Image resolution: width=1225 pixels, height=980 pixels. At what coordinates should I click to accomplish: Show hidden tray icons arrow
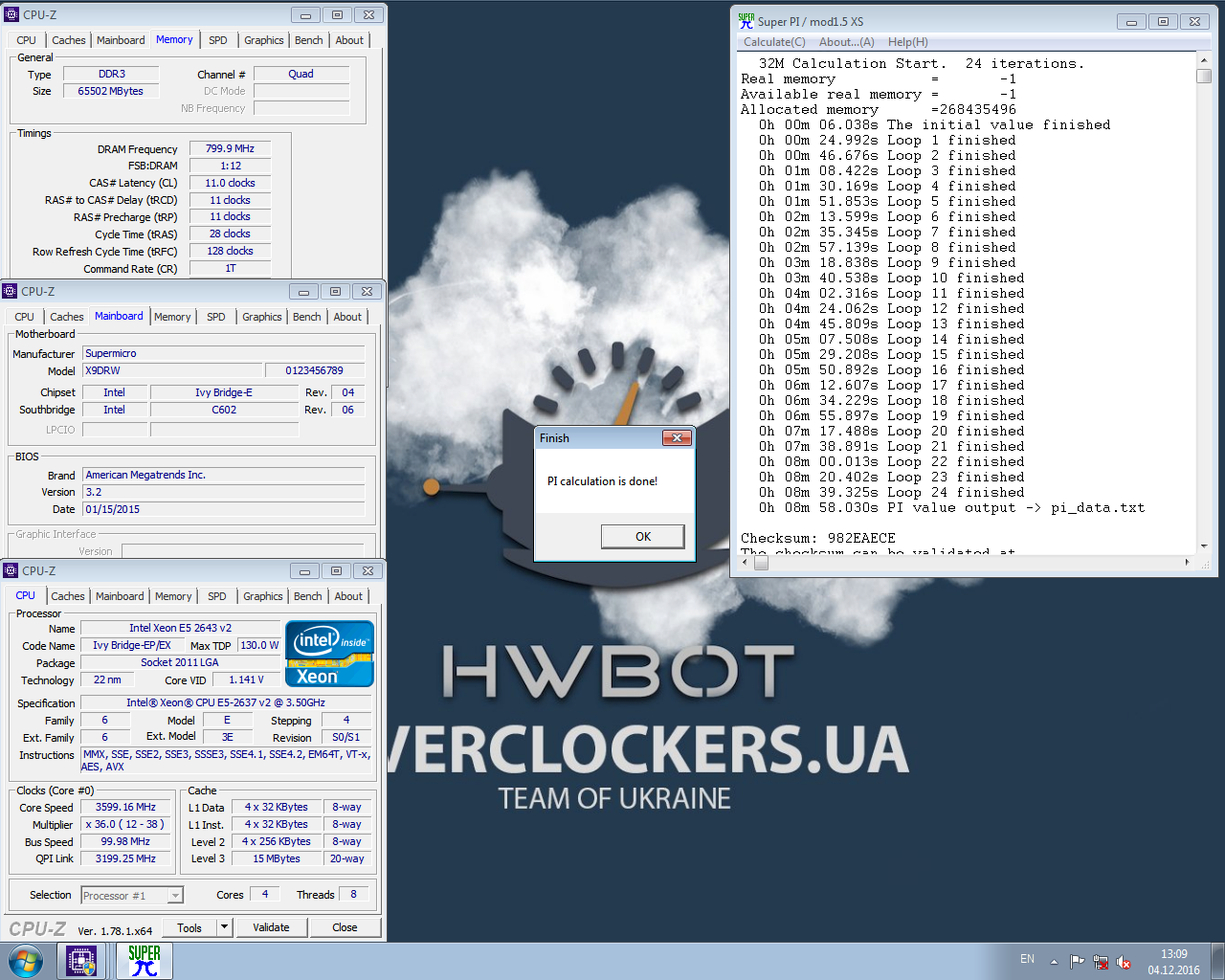click(x=1054, y=962)
